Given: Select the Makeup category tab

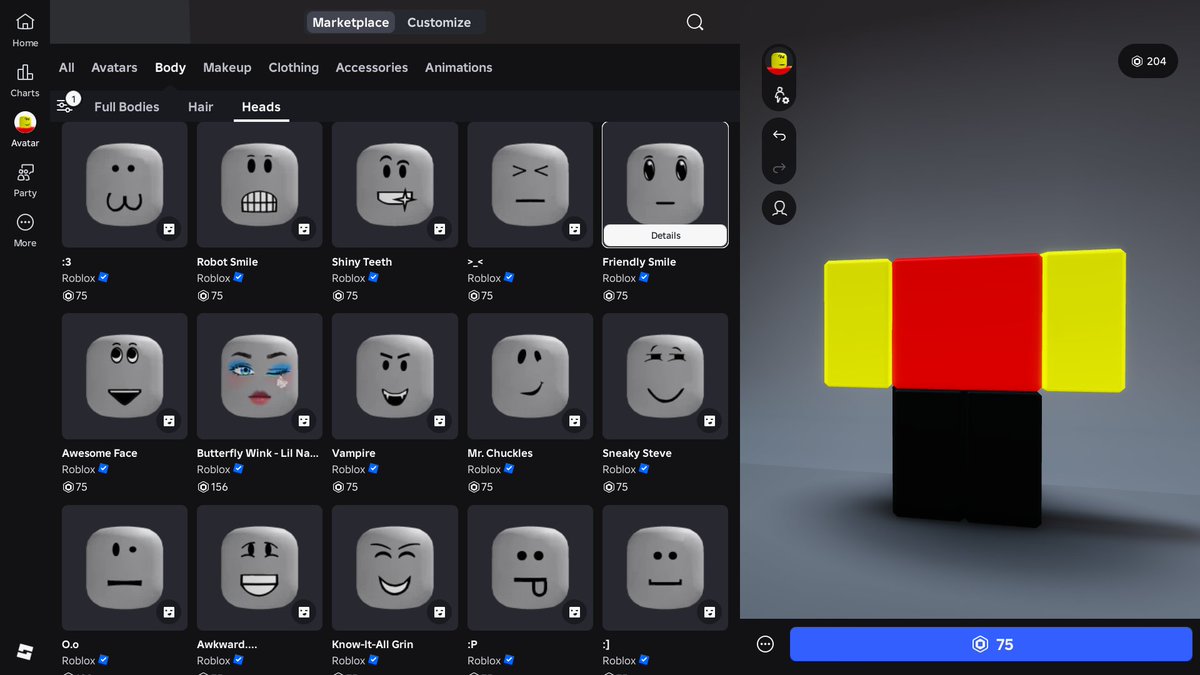Looking at the screenshot, I should pos(227,67).
